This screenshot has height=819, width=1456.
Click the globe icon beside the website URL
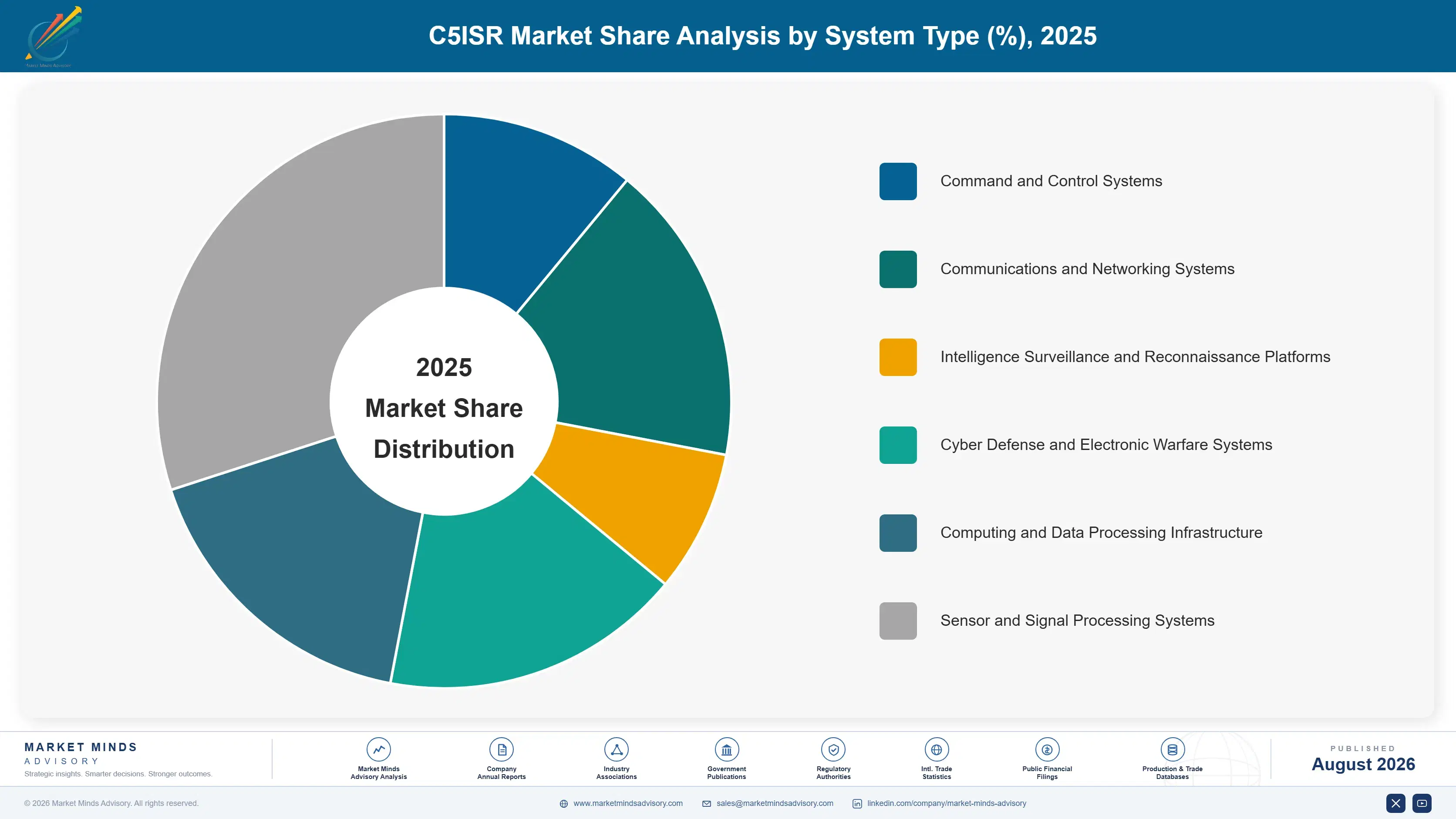(563, 804)
